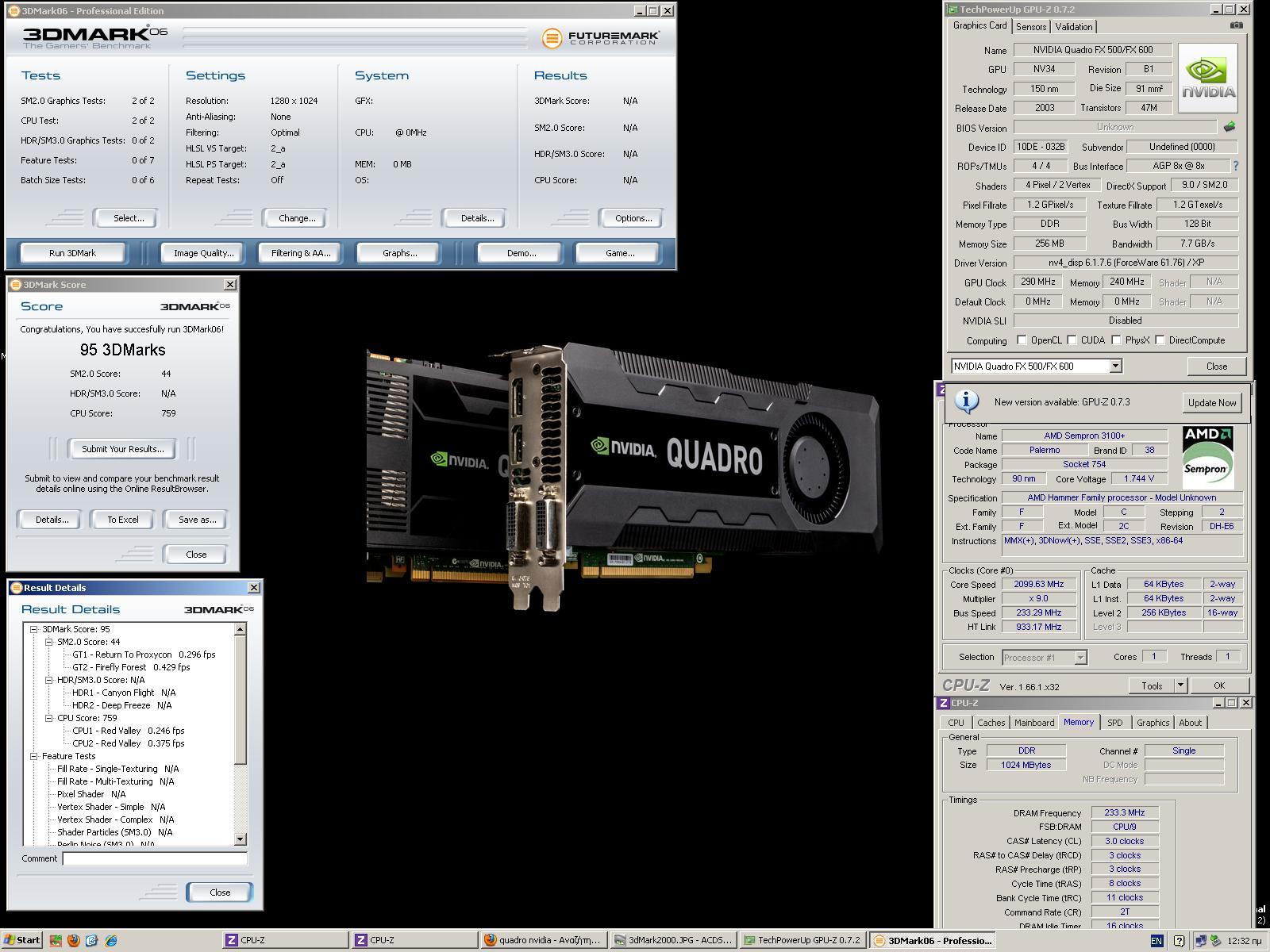Click the GPU-Z title bar icon
1270x952 pixels.
pos(952,10)
